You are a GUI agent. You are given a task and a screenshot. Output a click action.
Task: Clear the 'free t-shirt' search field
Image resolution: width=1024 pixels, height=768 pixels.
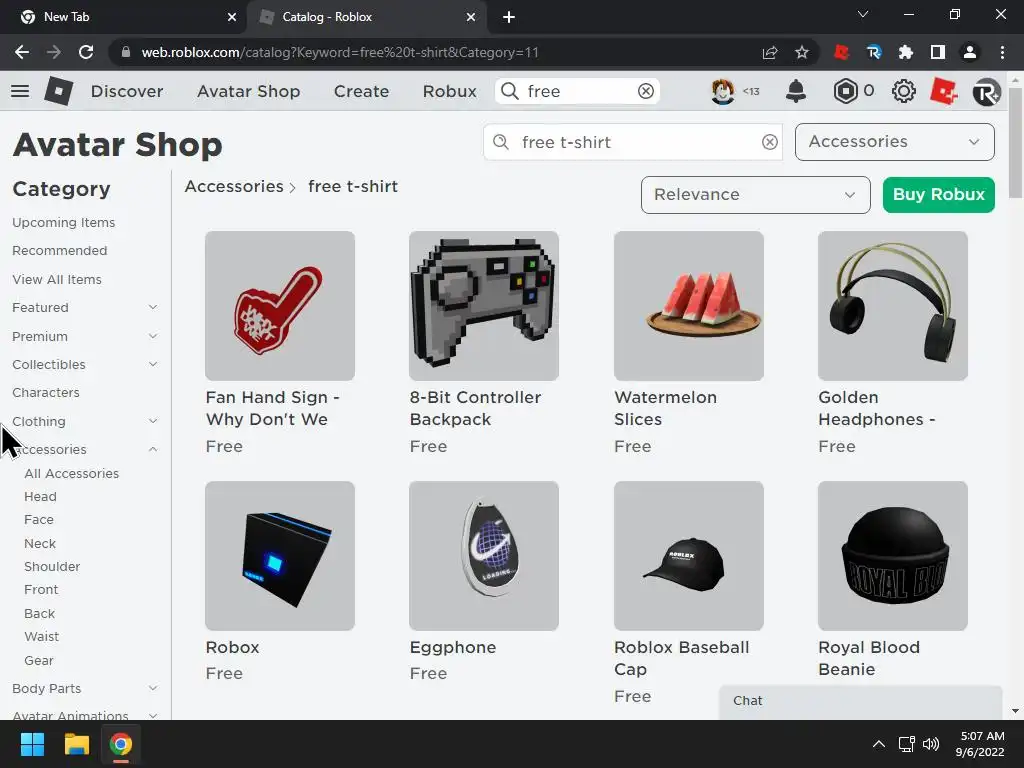tap(769, 142)
